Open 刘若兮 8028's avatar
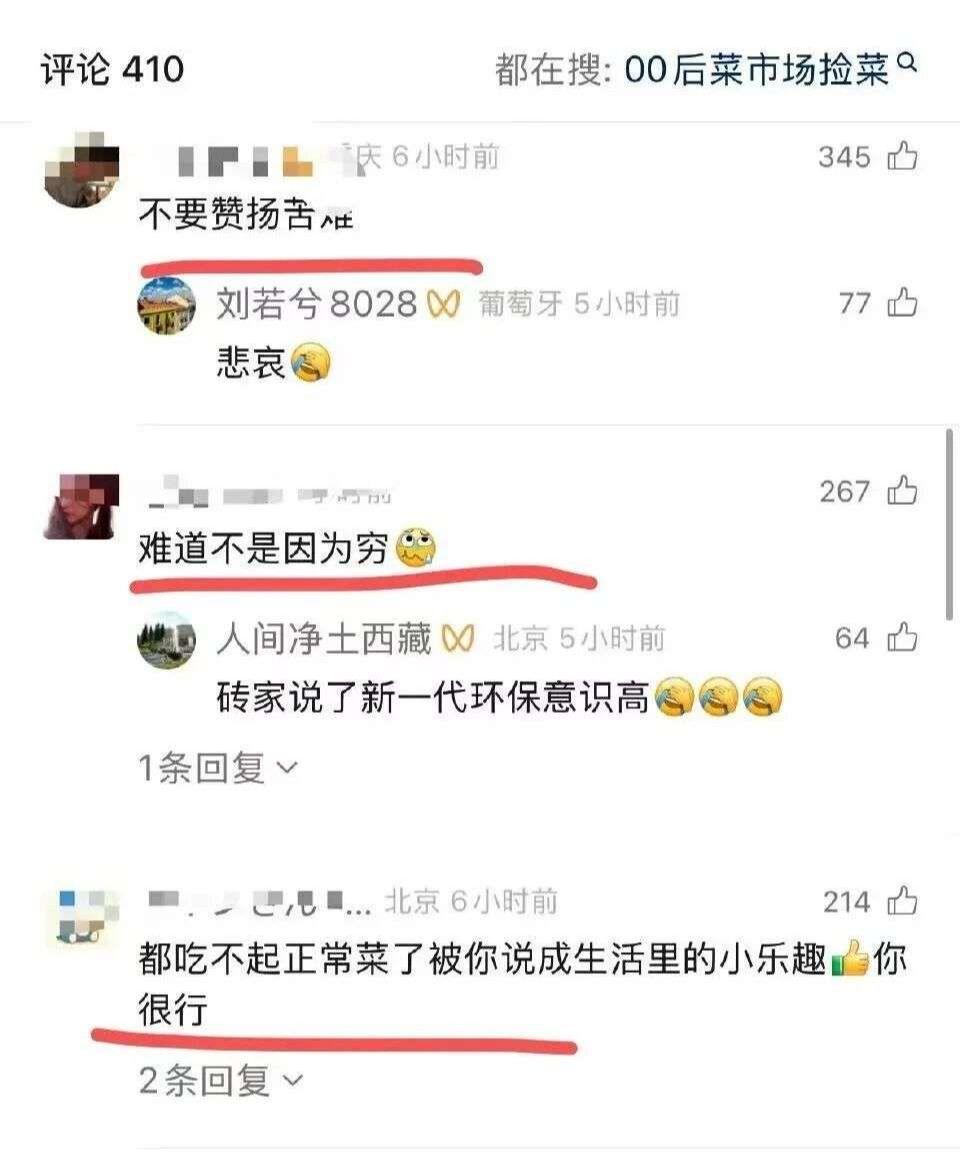The height and width of the screenshot is (1159, 960). tap(166, 305)
